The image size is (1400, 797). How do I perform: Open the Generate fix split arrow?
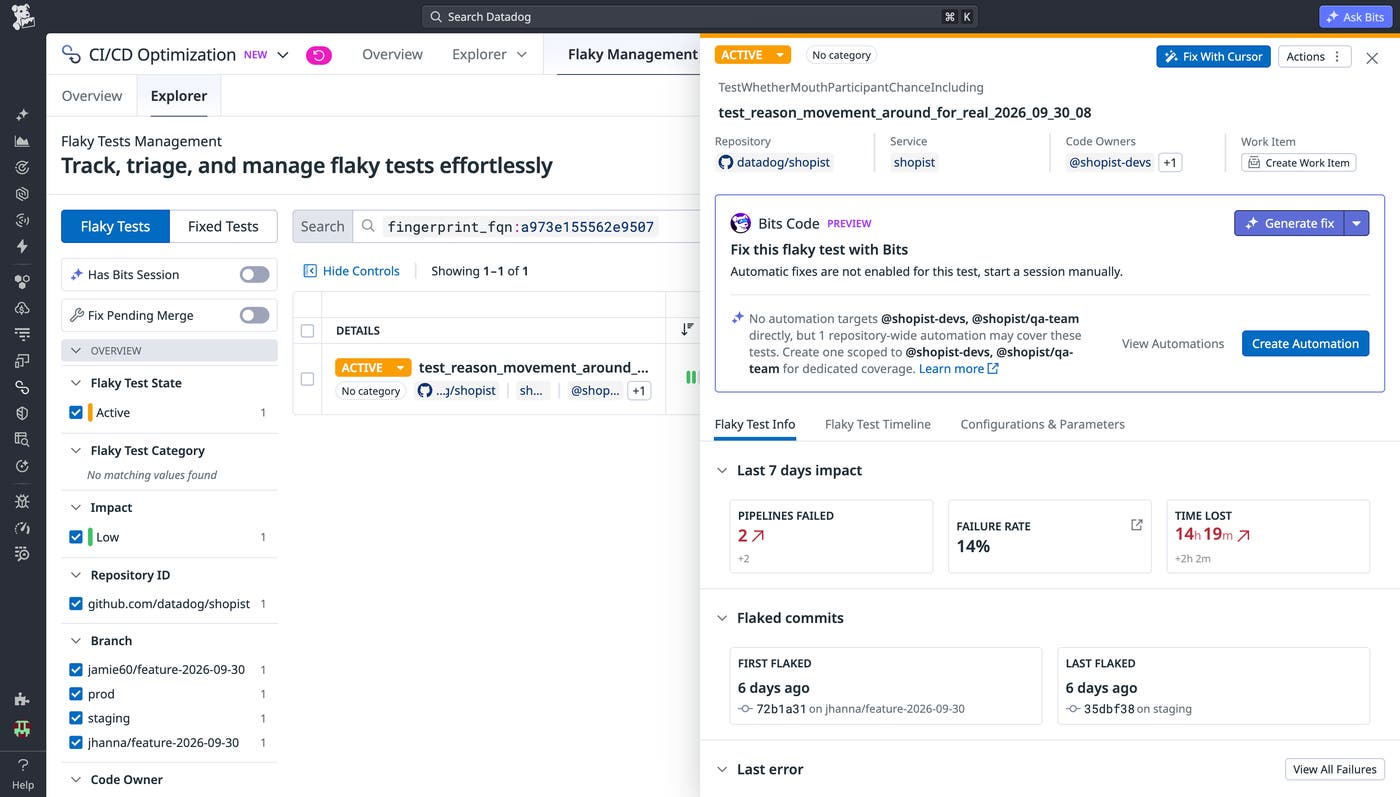[x=1357, y=223]
